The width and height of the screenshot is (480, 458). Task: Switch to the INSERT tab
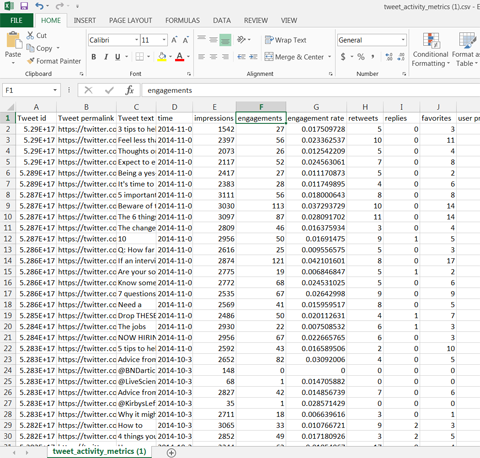pos(85,20)
